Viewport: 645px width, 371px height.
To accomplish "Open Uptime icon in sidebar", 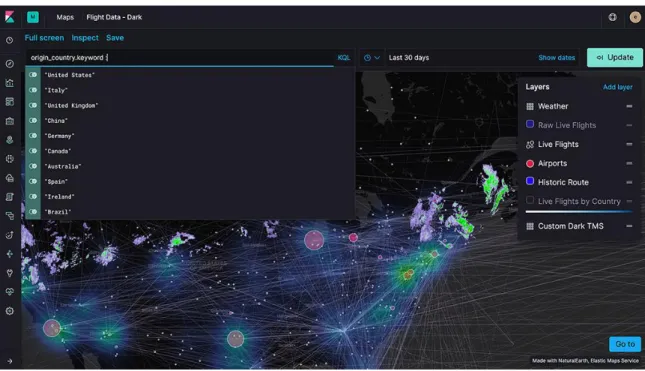I will click(x=9, y=235).
